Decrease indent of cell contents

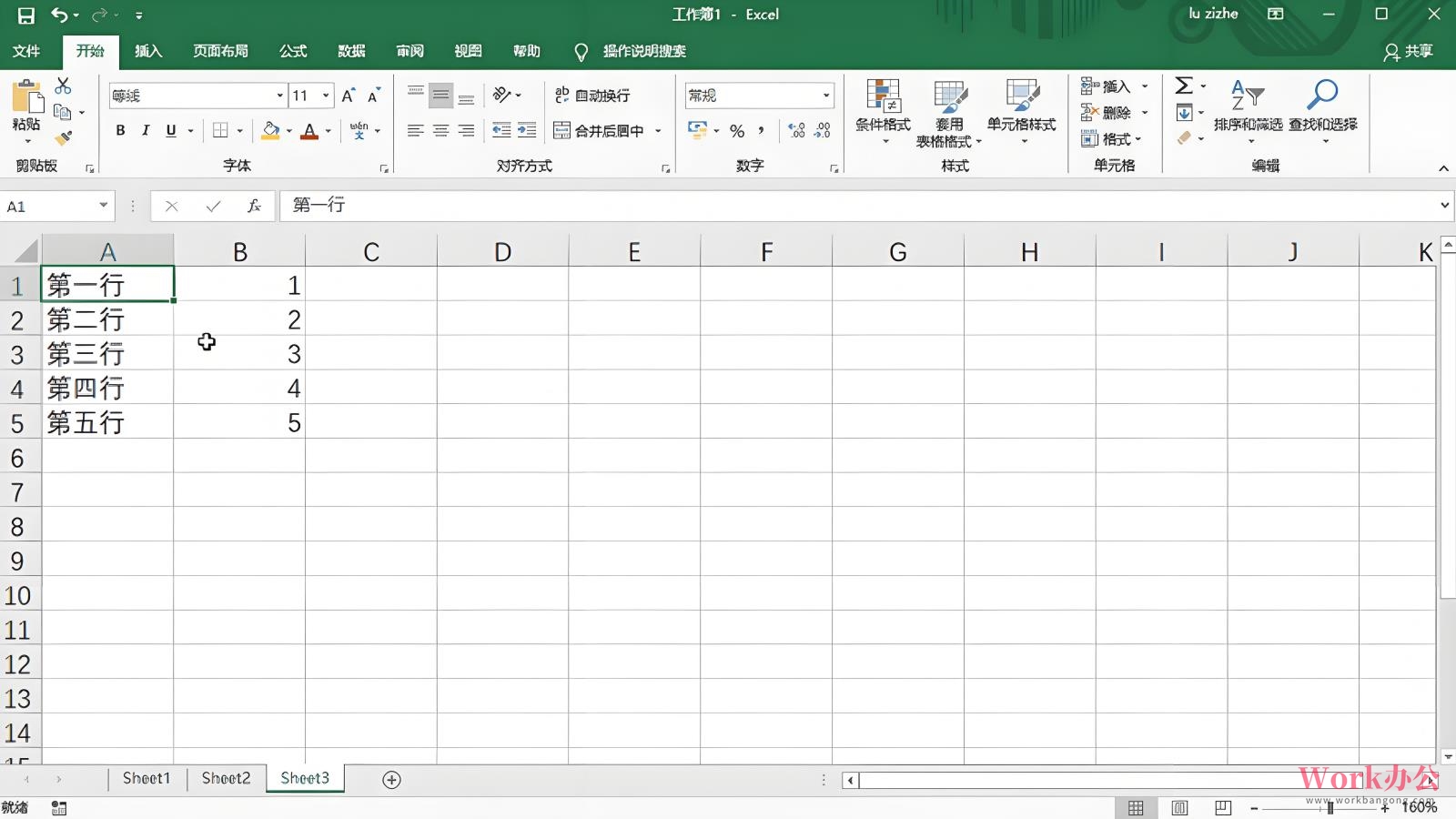pos(501,130)
